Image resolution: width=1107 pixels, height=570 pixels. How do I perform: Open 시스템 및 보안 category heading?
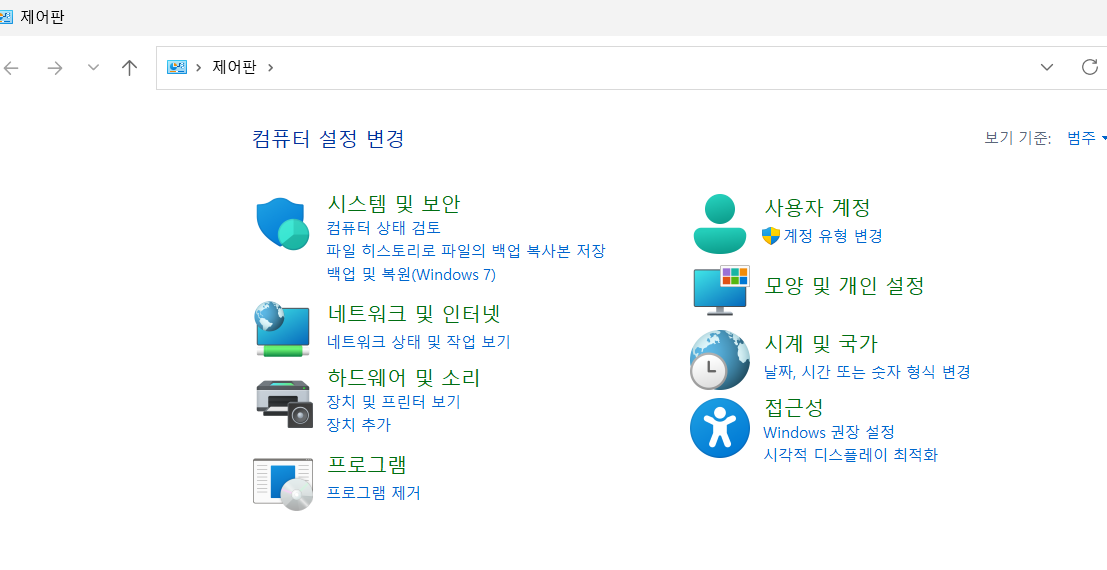pos(394,203)
